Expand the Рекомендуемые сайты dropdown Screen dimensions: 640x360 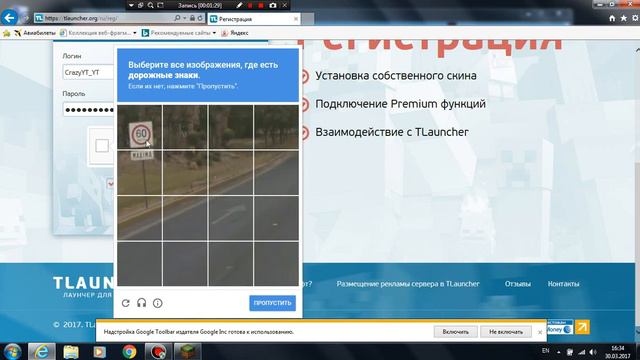click(x=214, y=33)
